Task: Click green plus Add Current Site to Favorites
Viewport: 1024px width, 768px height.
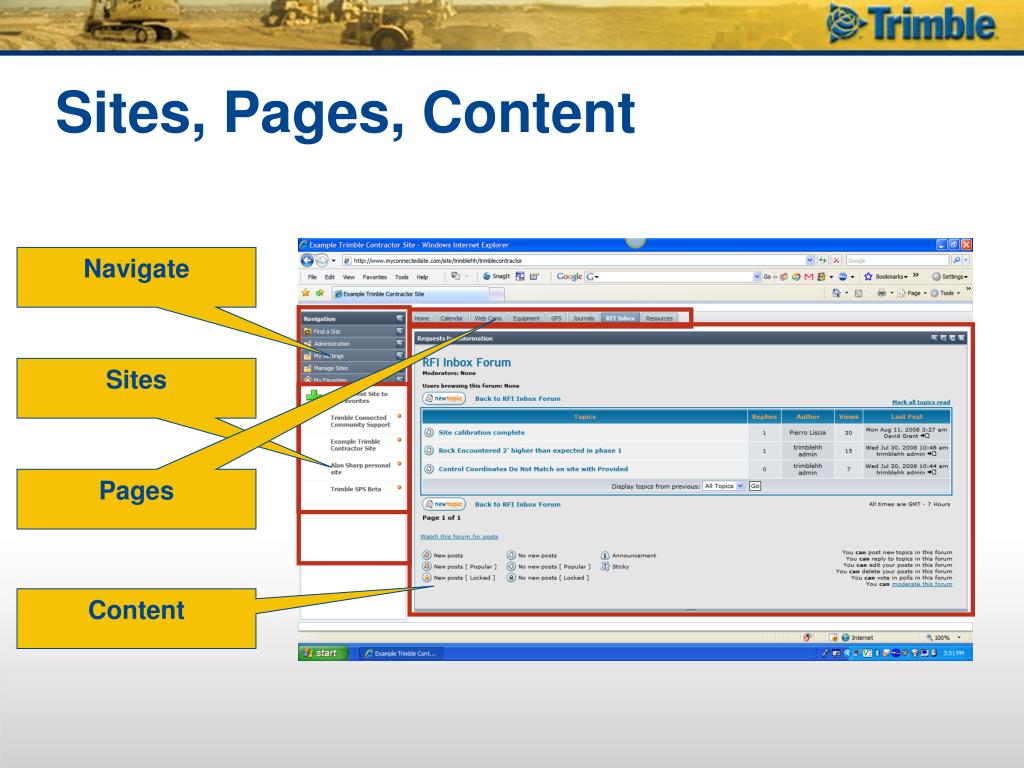Action: [x=314, y=396]
